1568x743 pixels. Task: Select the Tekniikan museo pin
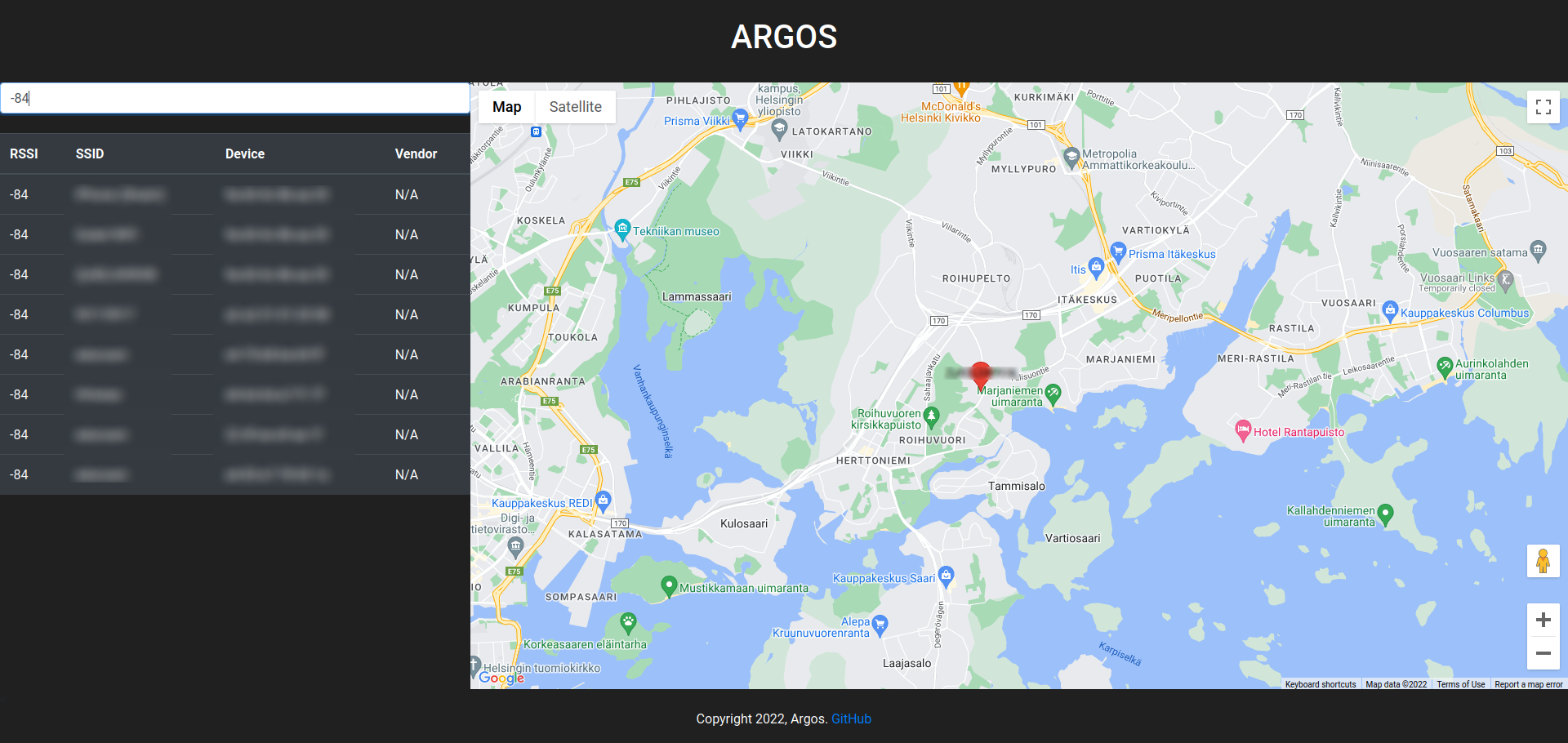tap(623, 230)
